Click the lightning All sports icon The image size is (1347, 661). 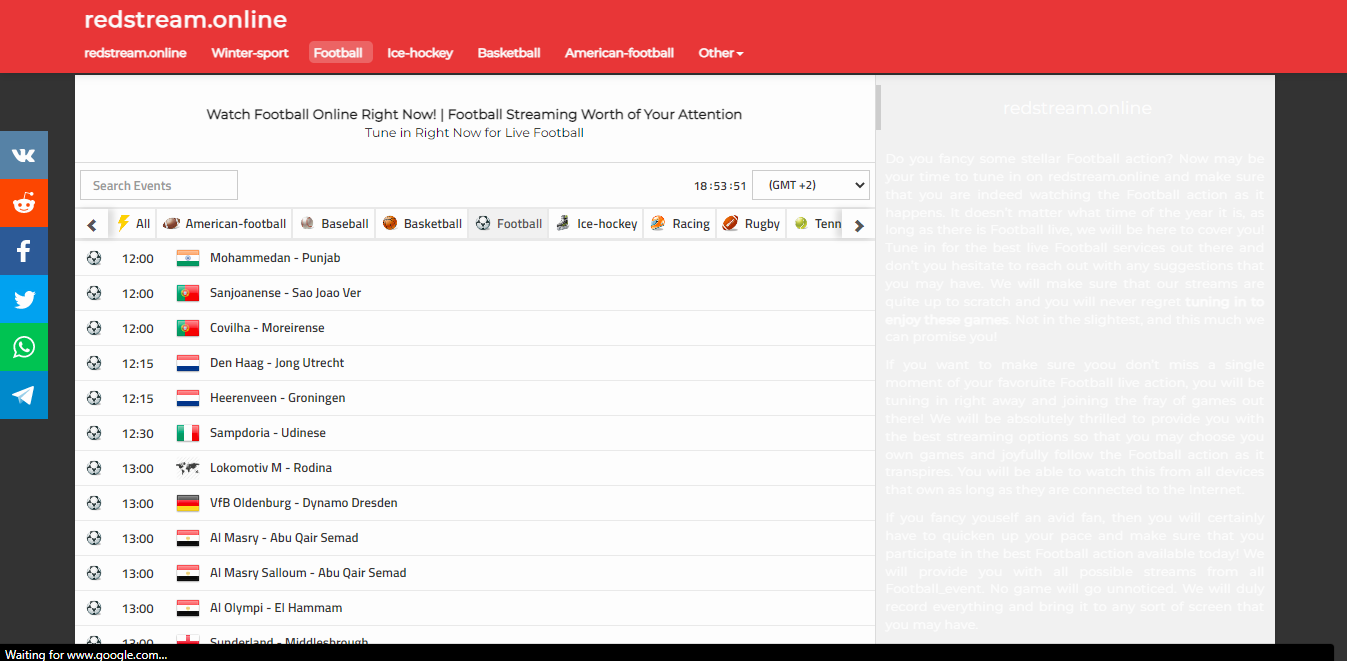pyautogui.click(x=123, y=223)
